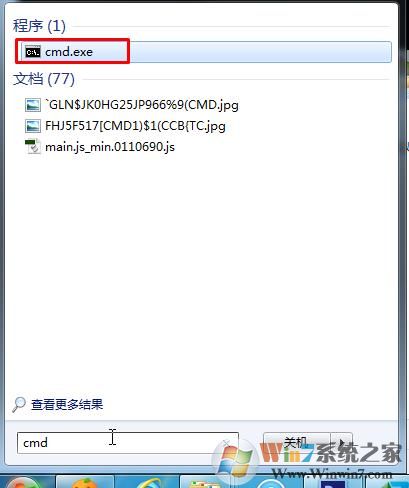Clear the search box with the X
This screenshot has height=488, width=409.
click(x=227, y=443)
